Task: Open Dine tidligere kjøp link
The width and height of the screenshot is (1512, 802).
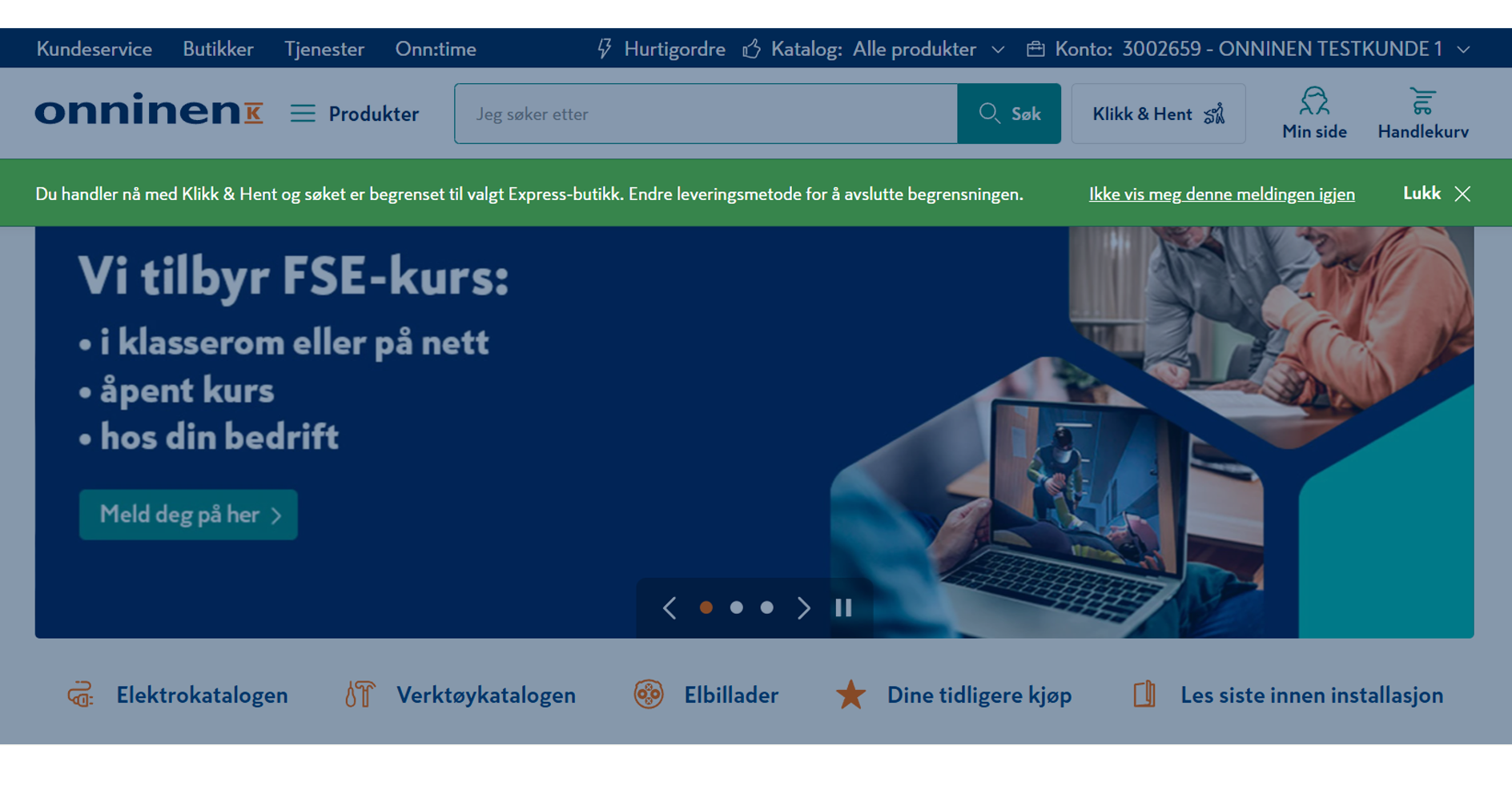Action: 979,695
